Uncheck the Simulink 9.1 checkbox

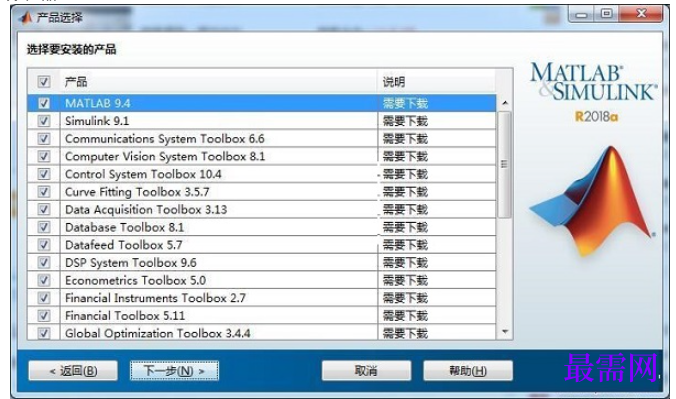point(44,121)
